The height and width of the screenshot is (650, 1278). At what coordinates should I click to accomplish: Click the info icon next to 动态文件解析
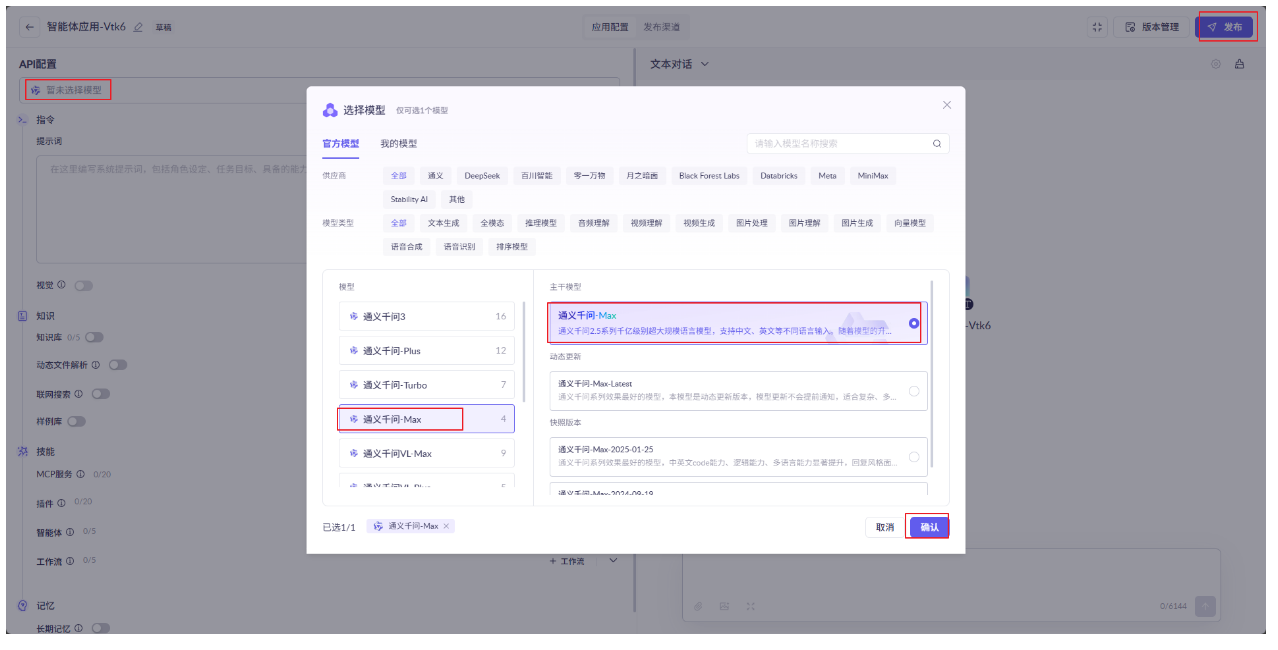[x=98, y=365]
